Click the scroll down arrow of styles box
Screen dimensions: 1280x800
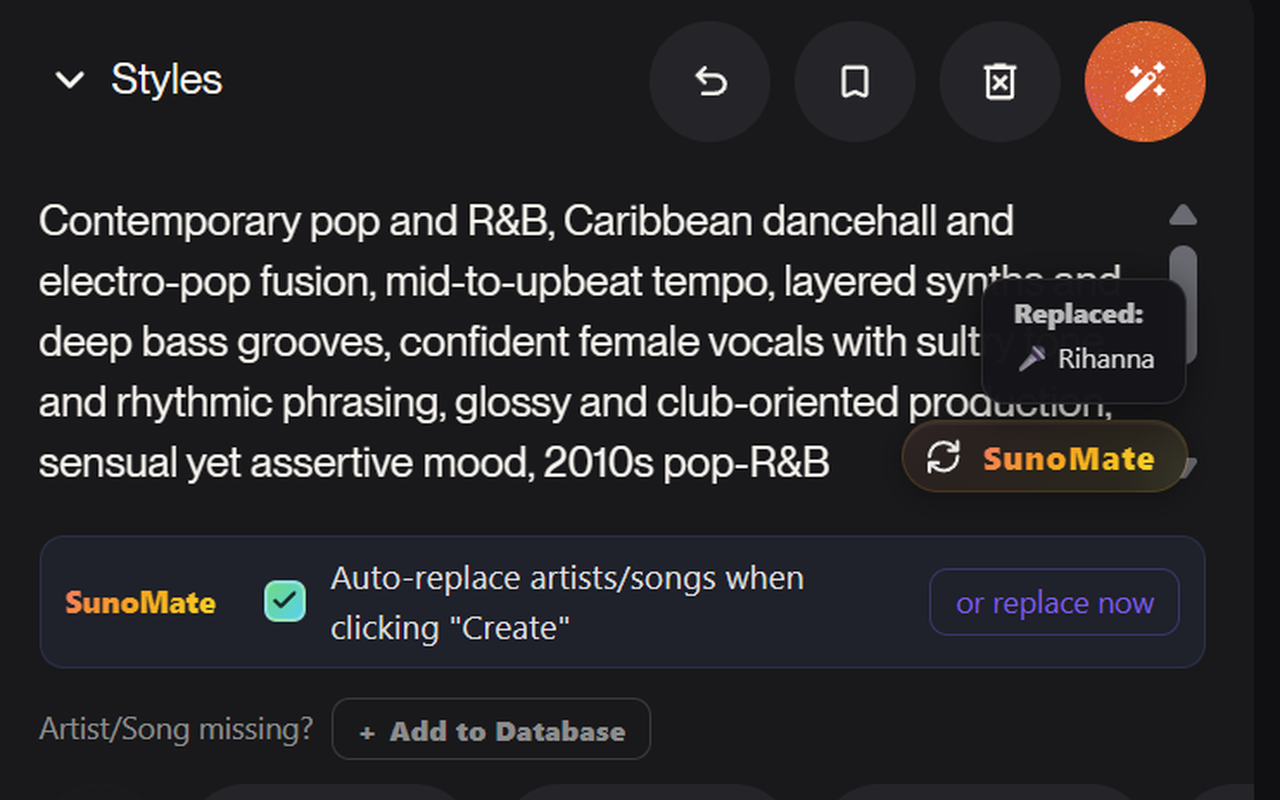(x=1185, y=466)
